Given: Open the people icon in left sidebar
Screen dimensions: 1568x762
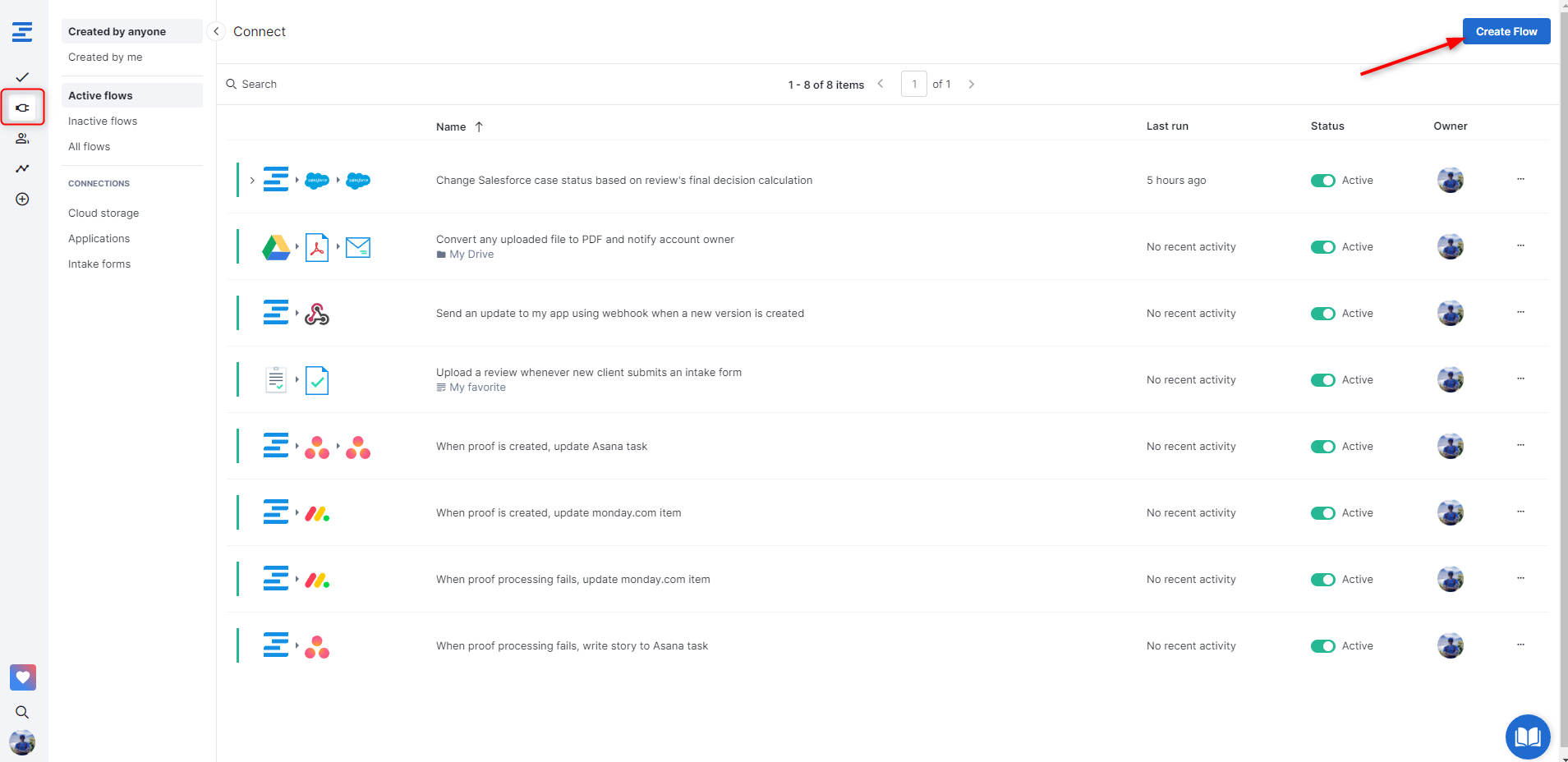Looking at the screenshot, I should pyautogui.click(x=22, y=138).
